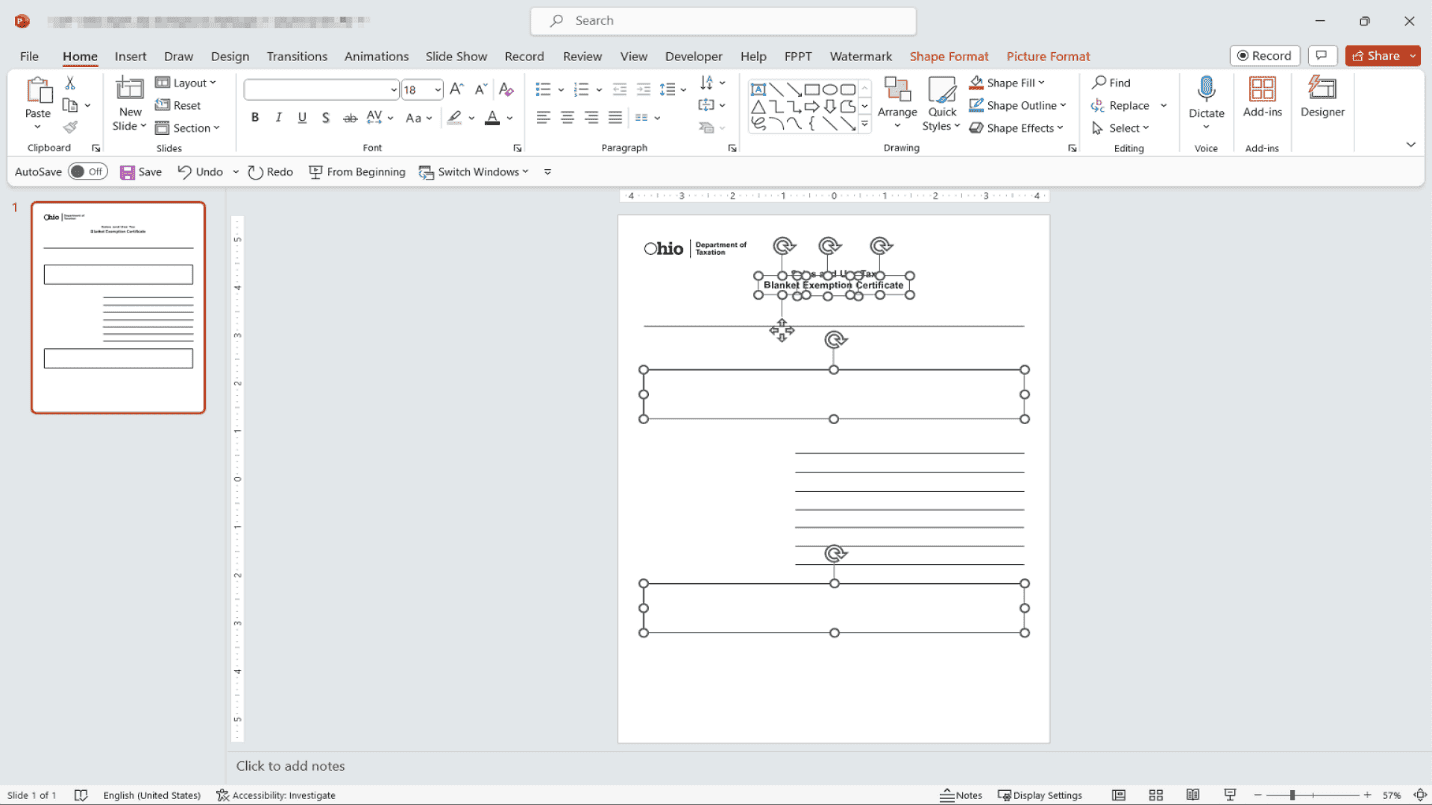Expand the Select dropdown
Screen dimensions: 1432x805
pyautogui.click(x=1121, y=128)
